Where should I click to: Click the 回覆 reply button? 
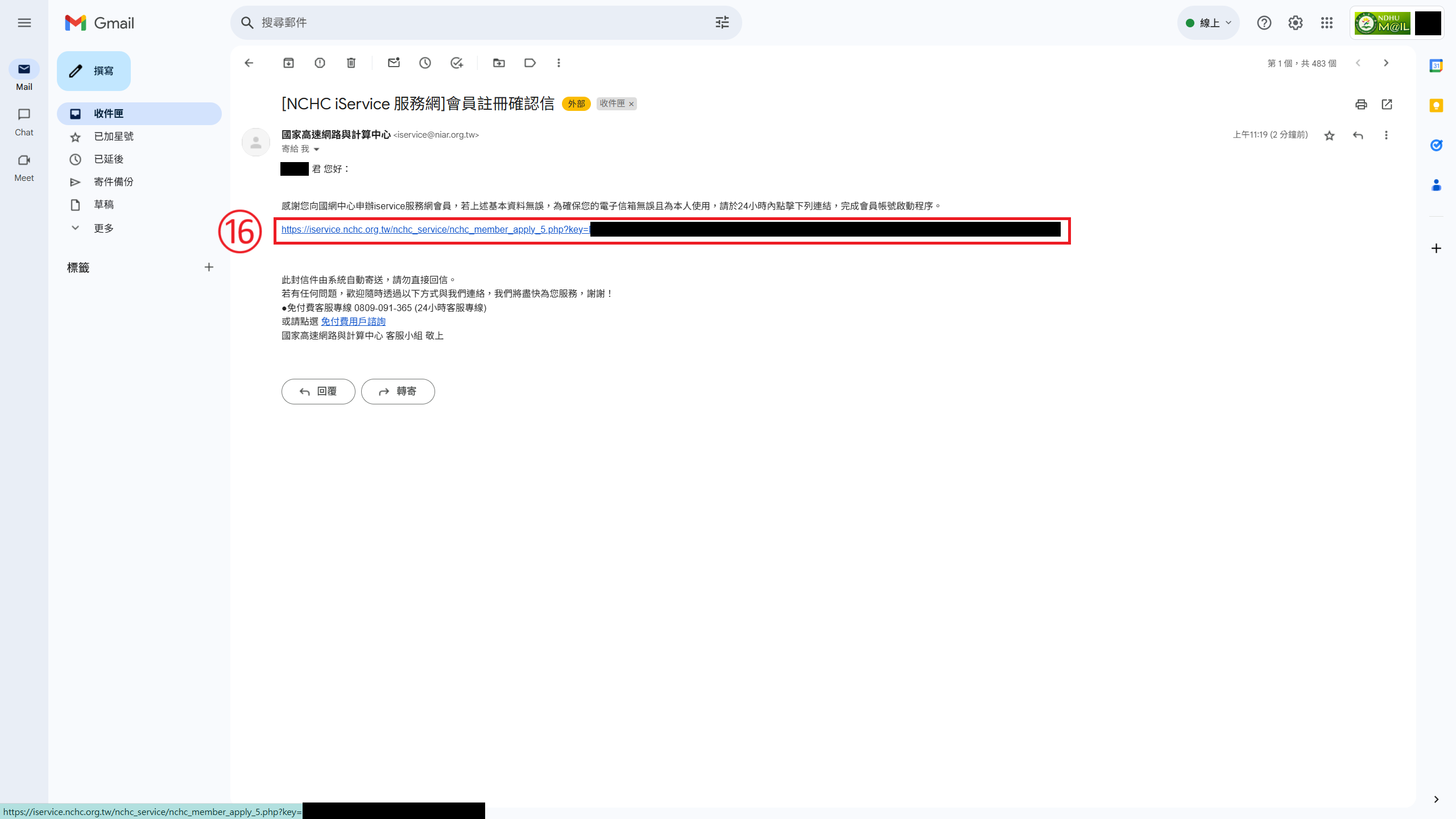coord(318,391)
